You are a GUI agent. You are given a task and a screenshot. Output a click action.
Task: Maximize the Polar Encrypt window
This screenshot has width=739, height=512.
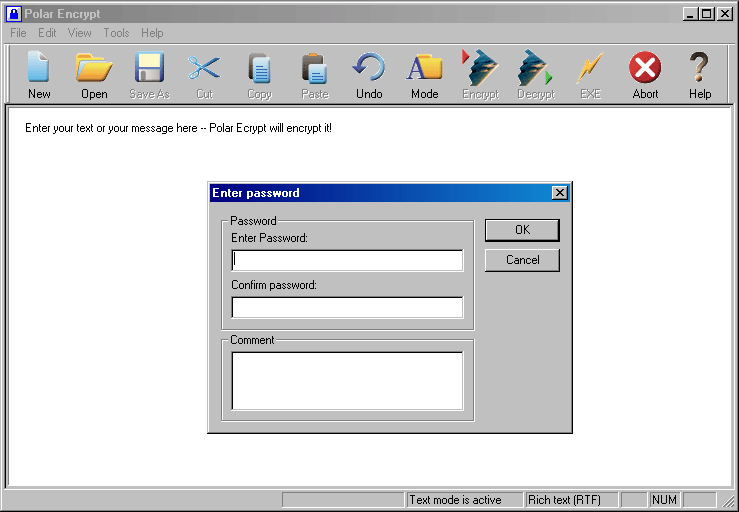coord(706,14)
